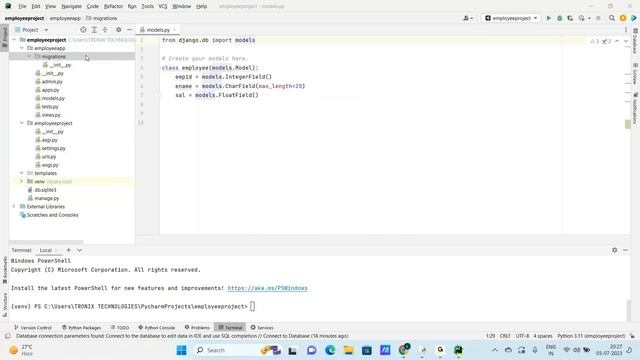Open the orange IDE updates icon
Screen dimensions: 640x360
tap(623, 18)
